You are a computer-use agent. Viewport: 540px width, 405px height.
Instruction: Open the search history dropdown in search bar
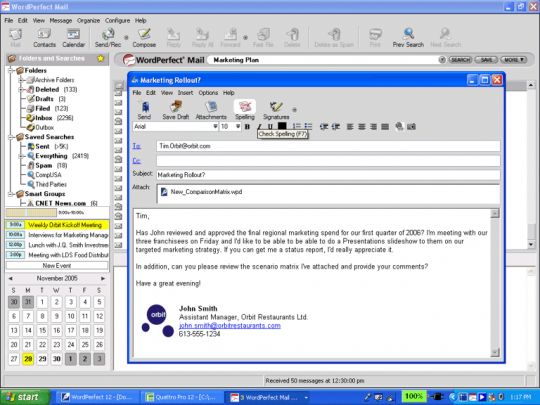click(442, 60)
